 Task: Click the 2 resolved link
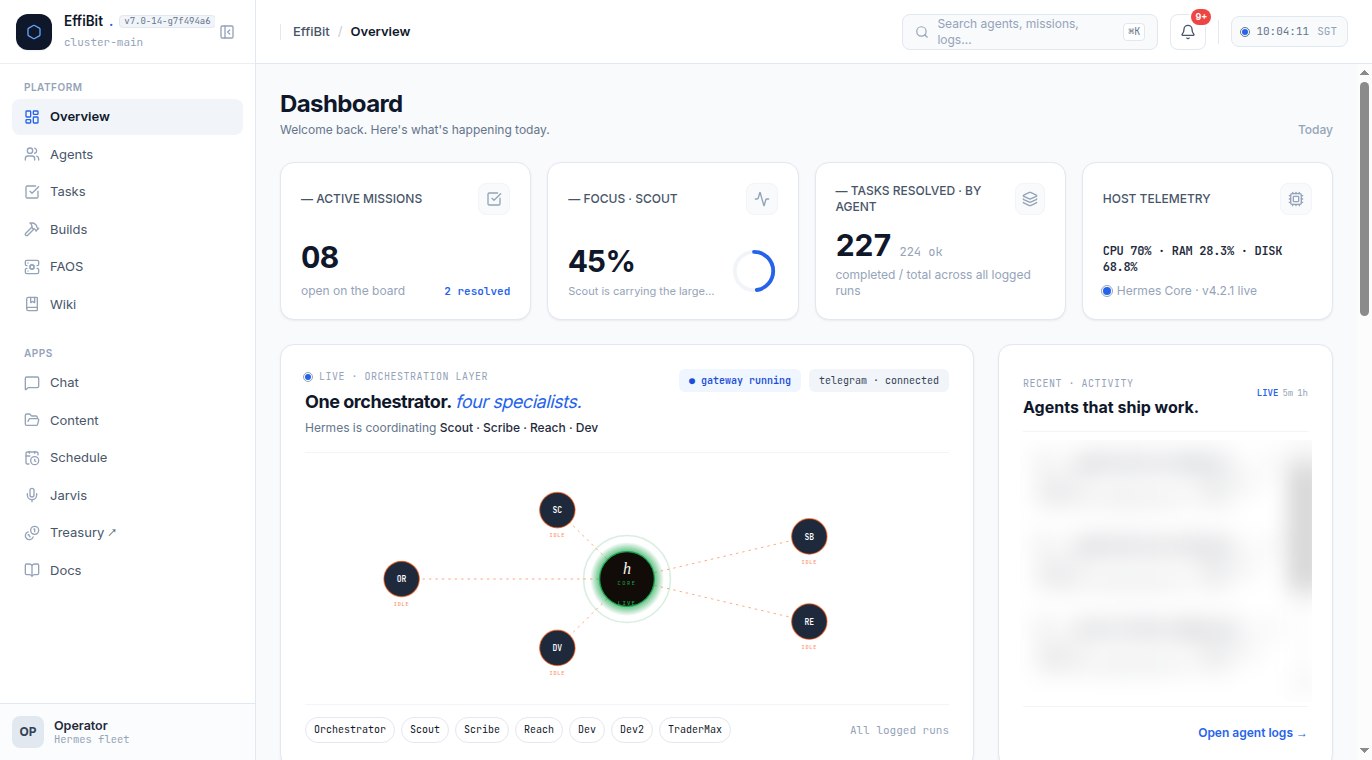tap(477, 292)
